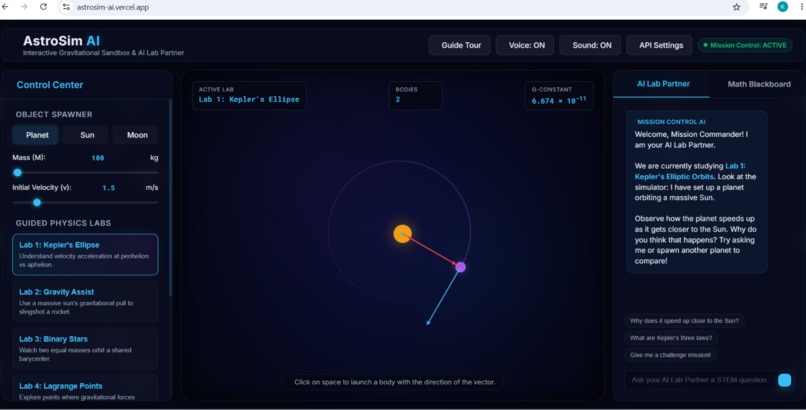Choose suggestion "What are Kepler's three laws?"
806x410 pixels.
point(671,338)
